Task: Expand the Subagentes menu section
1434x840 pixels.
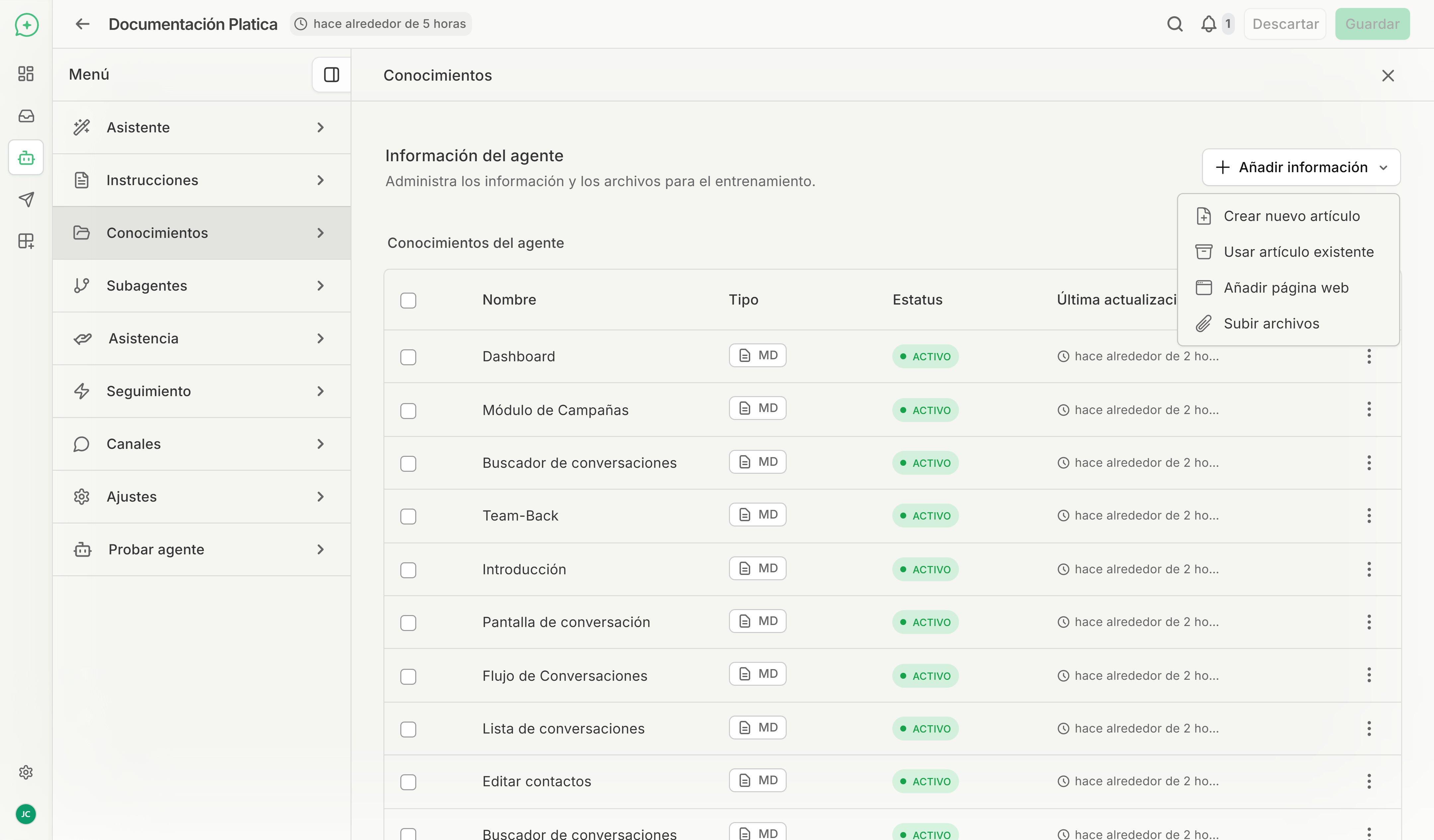Action: 202,286
